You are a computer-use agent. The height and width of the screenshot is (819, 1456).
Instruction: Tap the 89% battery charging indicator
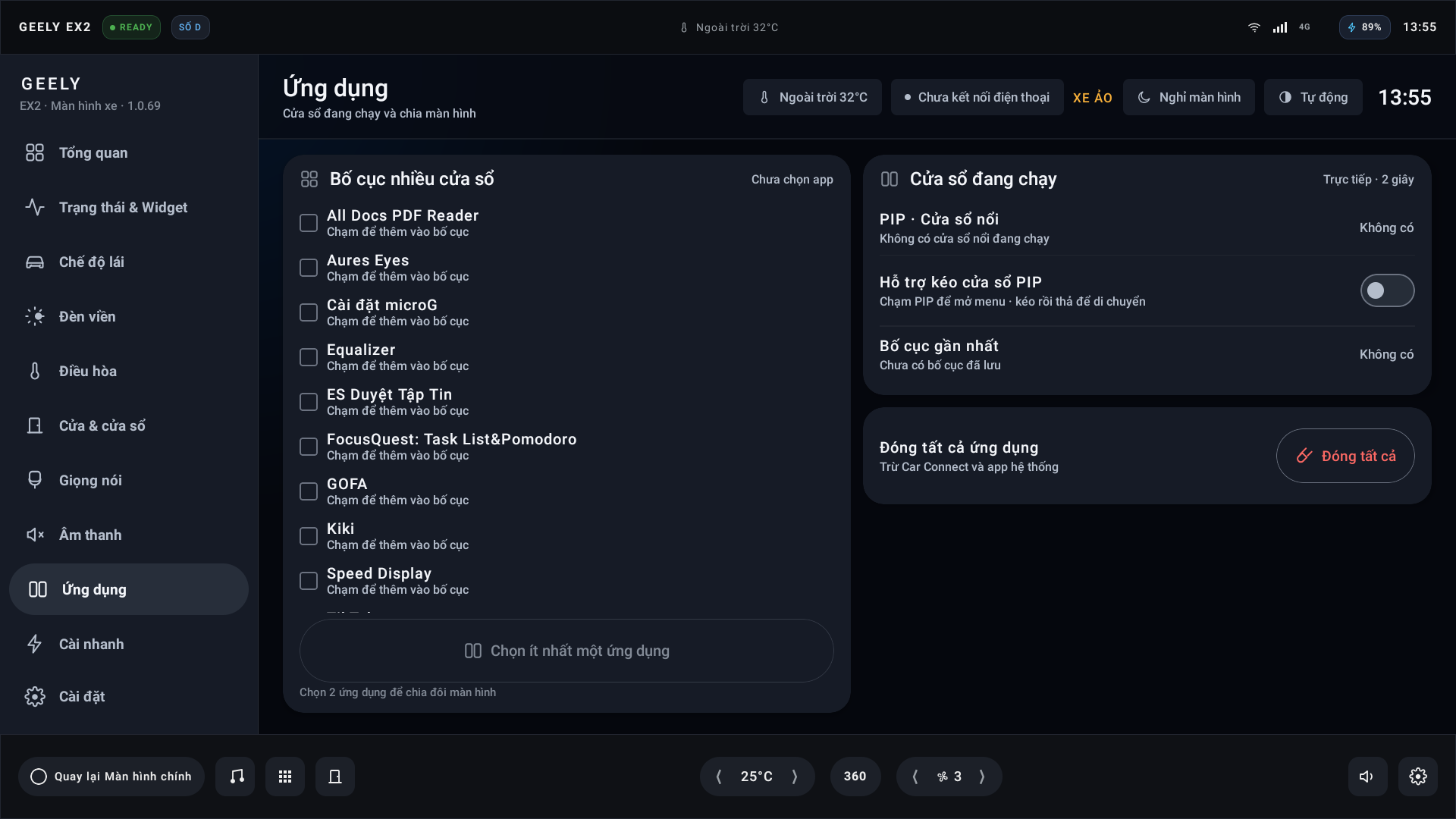pyautogui.click(x=1364, y=27)
